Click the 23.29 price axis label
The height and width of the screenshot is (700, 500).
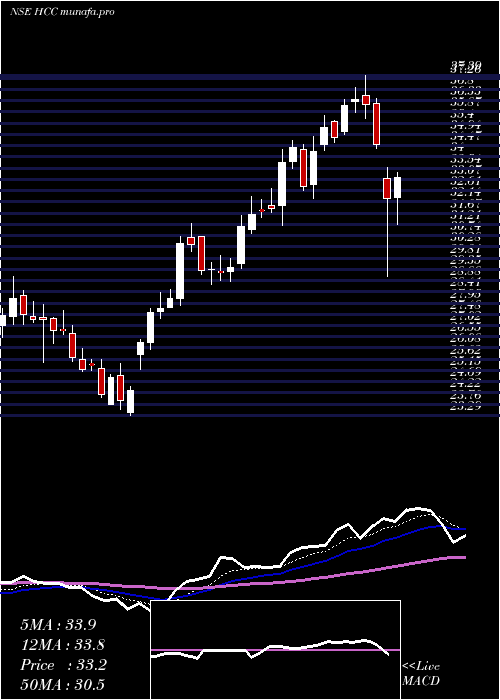pyautogui.click(x=465, y=406)
